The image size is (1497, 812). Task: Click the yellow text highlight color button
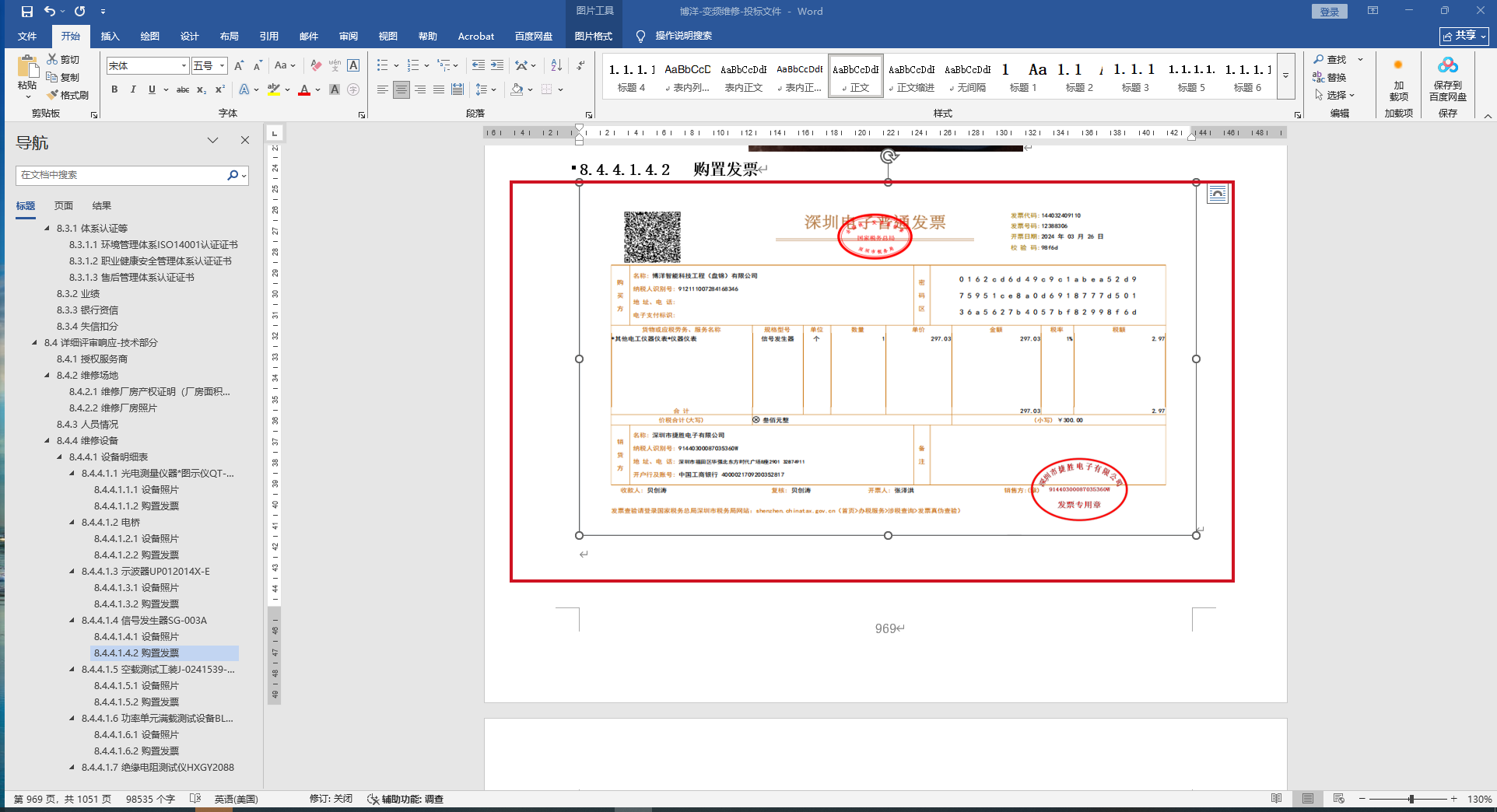click(274, 89)
